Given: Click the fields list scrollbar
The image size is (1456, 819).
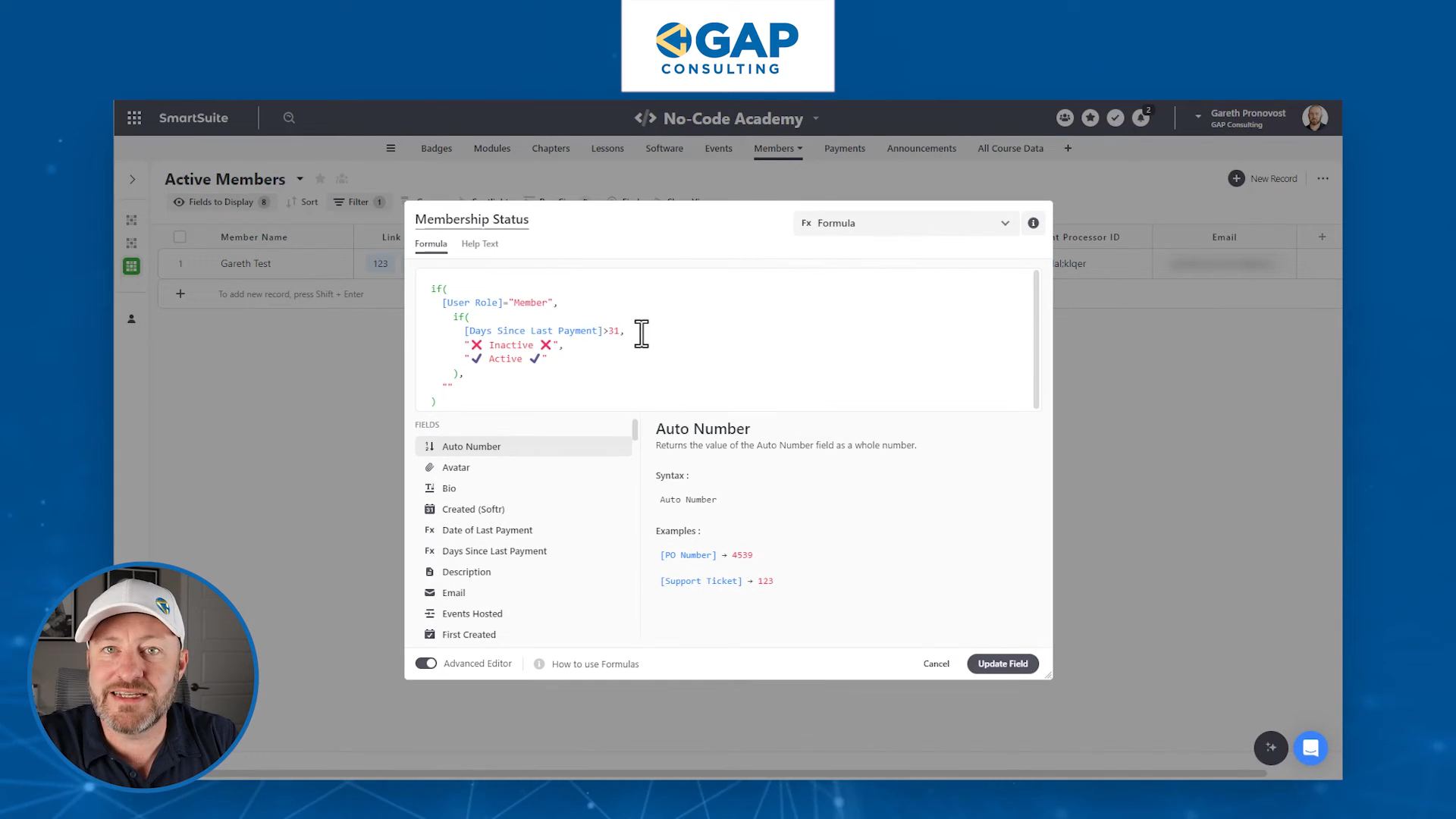Looking at the screenshot, I should (635, 430).
